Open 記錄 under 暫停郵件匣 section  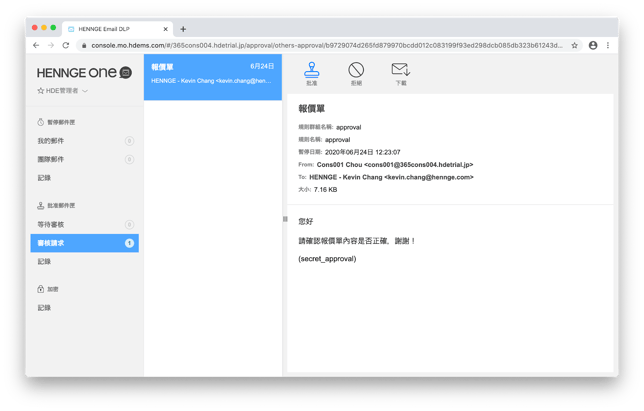pyautogui.click(x=85, y=178)
